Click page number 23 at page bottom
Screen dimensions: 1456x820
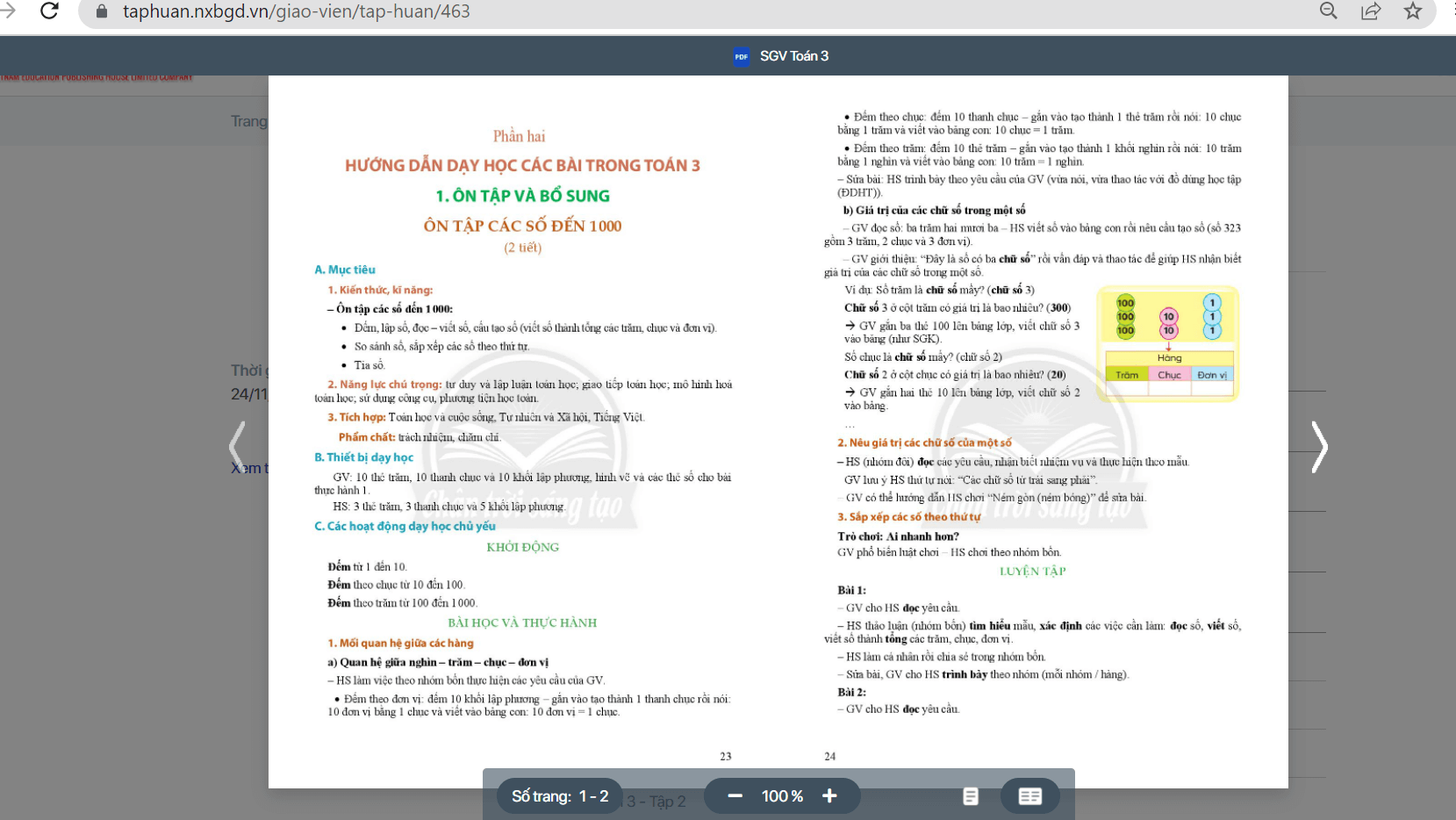pyautogui.click(x=726, y=756)
